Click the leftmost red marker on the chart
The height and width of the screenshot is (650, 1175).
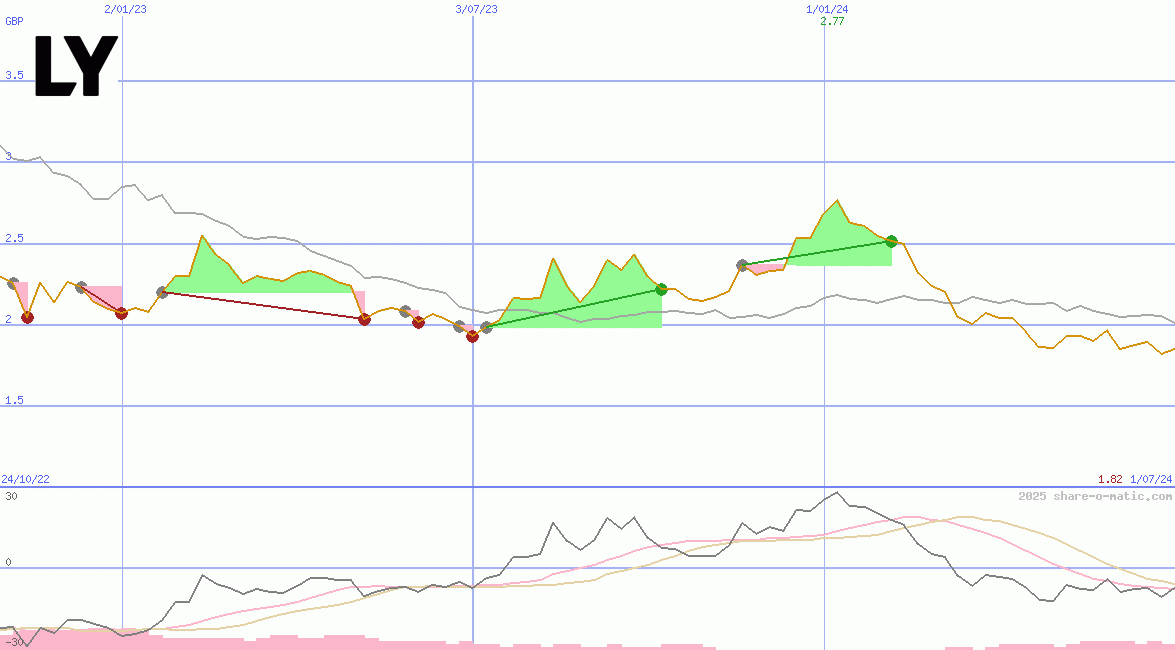coord(27,317)
